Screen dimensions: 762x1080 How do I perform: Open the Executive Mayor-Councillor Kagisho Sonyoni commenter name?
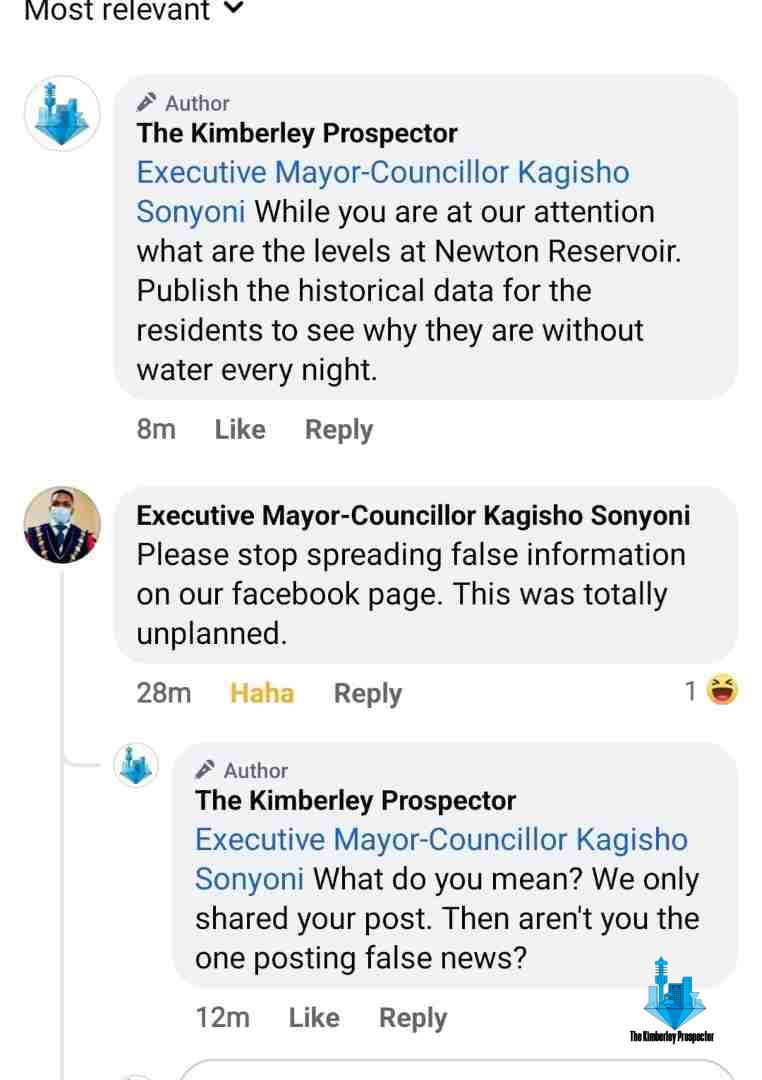(413, 515)
